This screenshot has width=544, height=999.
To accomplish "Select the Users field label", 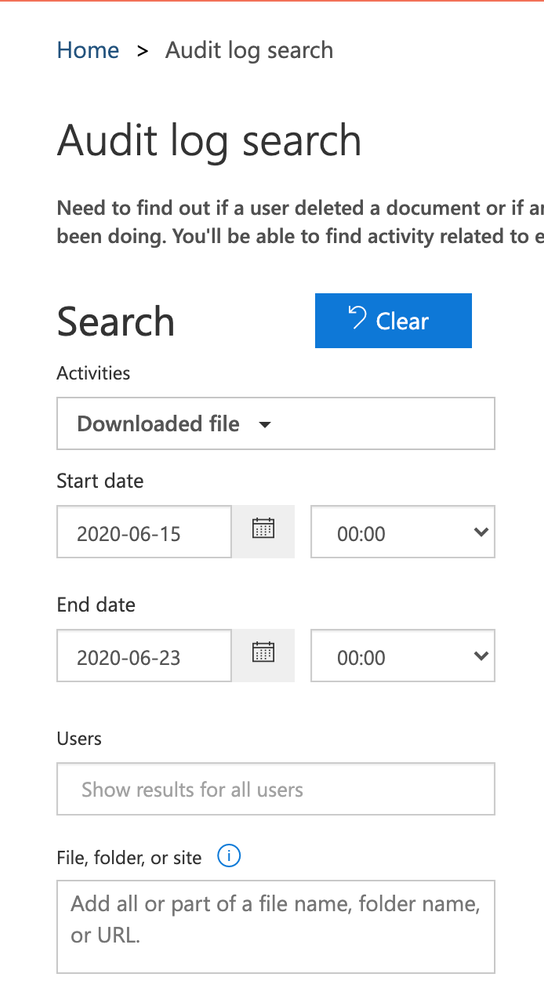I will [79, 738].
